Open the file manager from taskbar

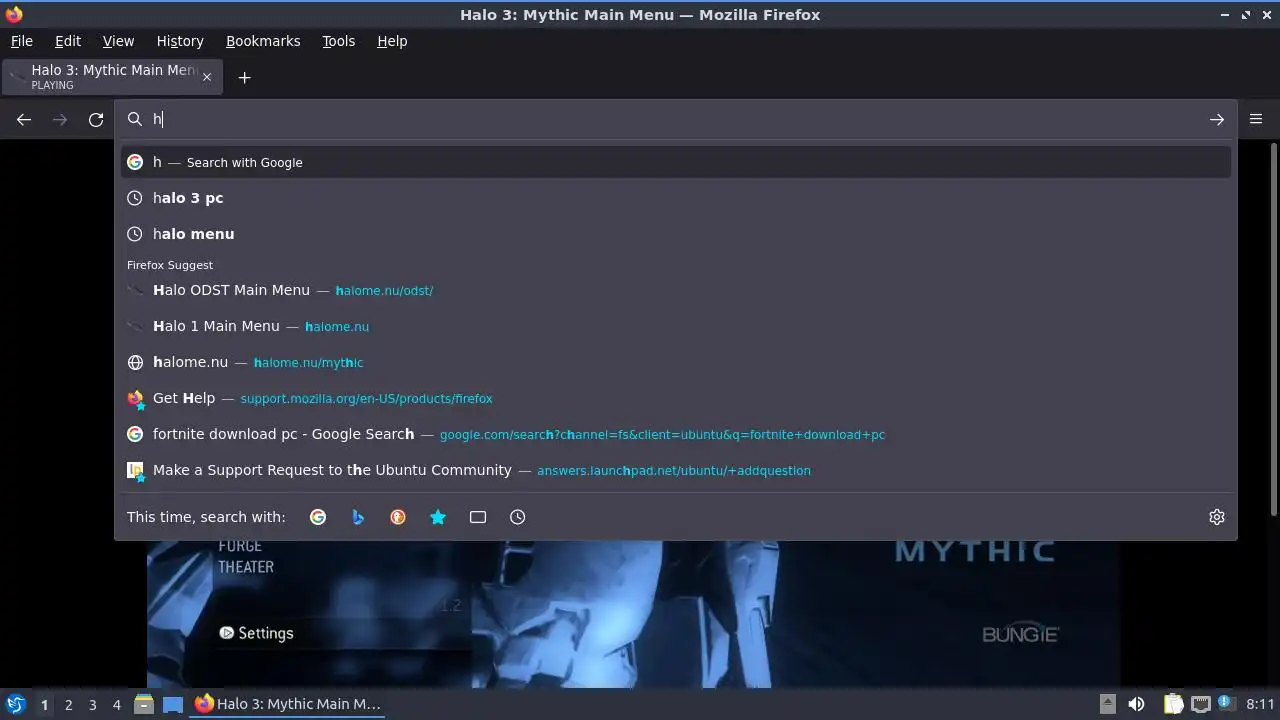tap(143, 704)
